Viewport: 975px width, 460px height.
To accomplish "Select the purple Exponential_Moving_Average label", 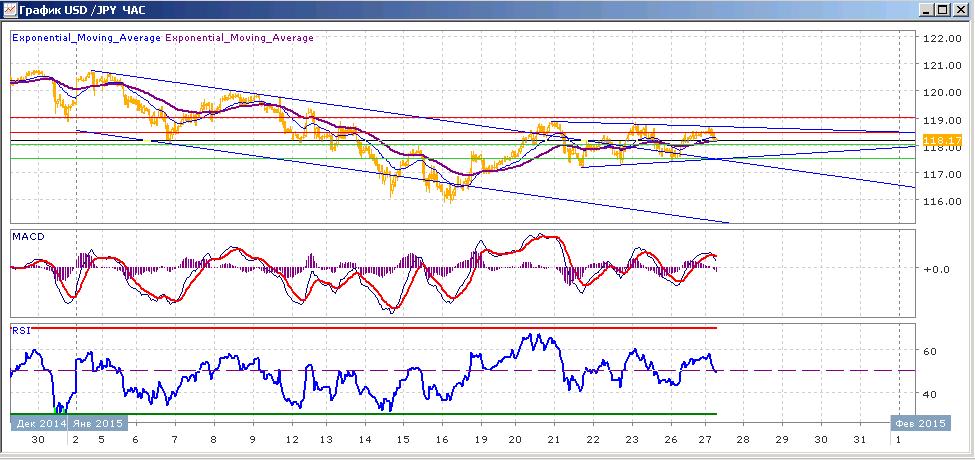I will coord(239,38).
